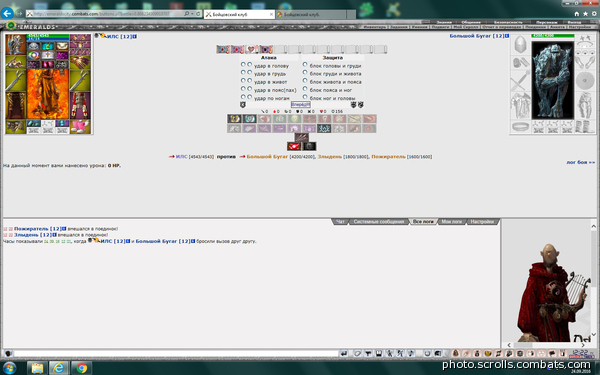This screenshot has width=600, height=375.
Task: Click the funnel filter icon in chat bar
Action: pyautogui.click(x=368, y=354)
